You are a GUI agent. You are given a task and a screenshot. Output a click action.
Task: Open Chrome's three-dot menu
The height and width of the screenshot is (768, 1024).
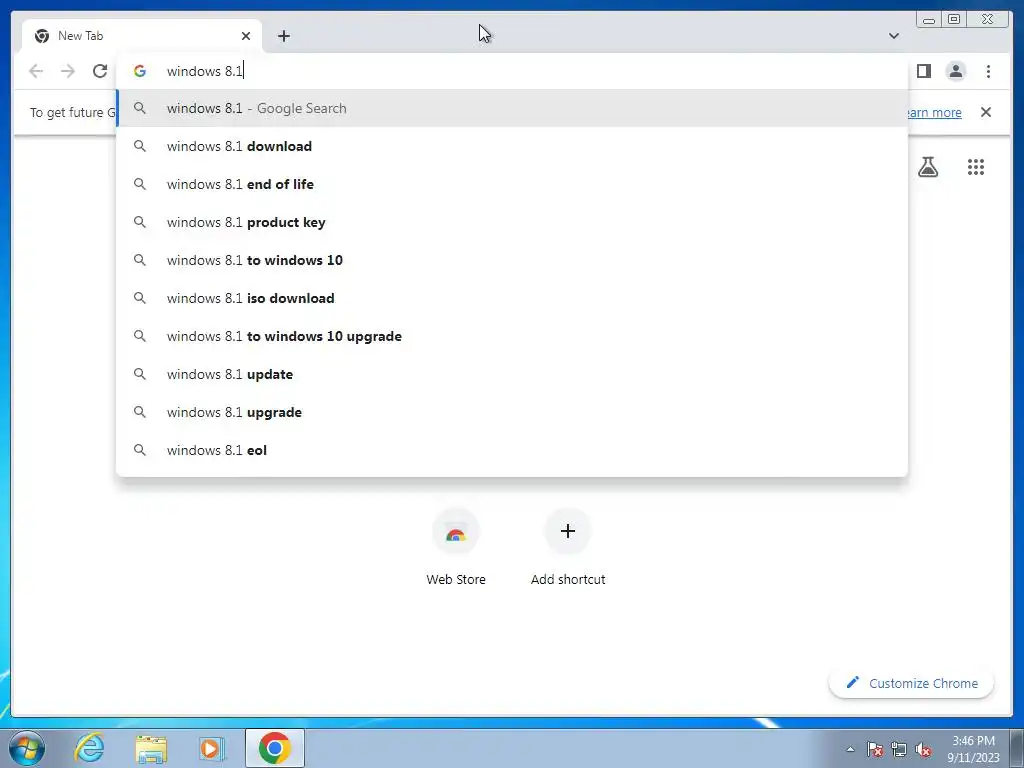pos(988,71)
